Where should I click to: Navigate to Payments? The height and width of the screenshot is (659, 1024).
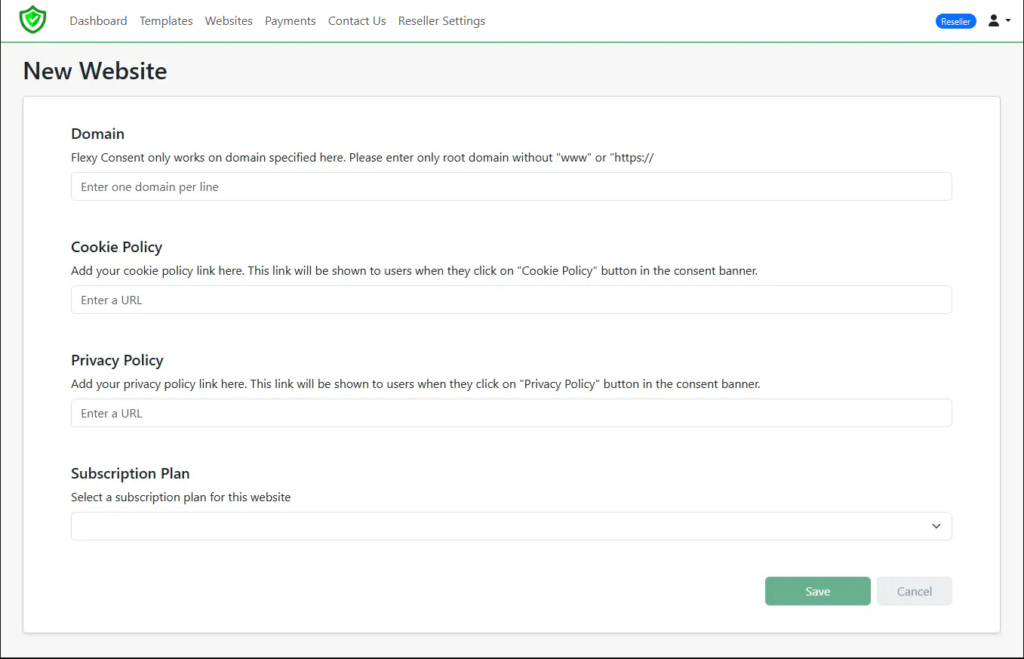click(x=290, y=21)
